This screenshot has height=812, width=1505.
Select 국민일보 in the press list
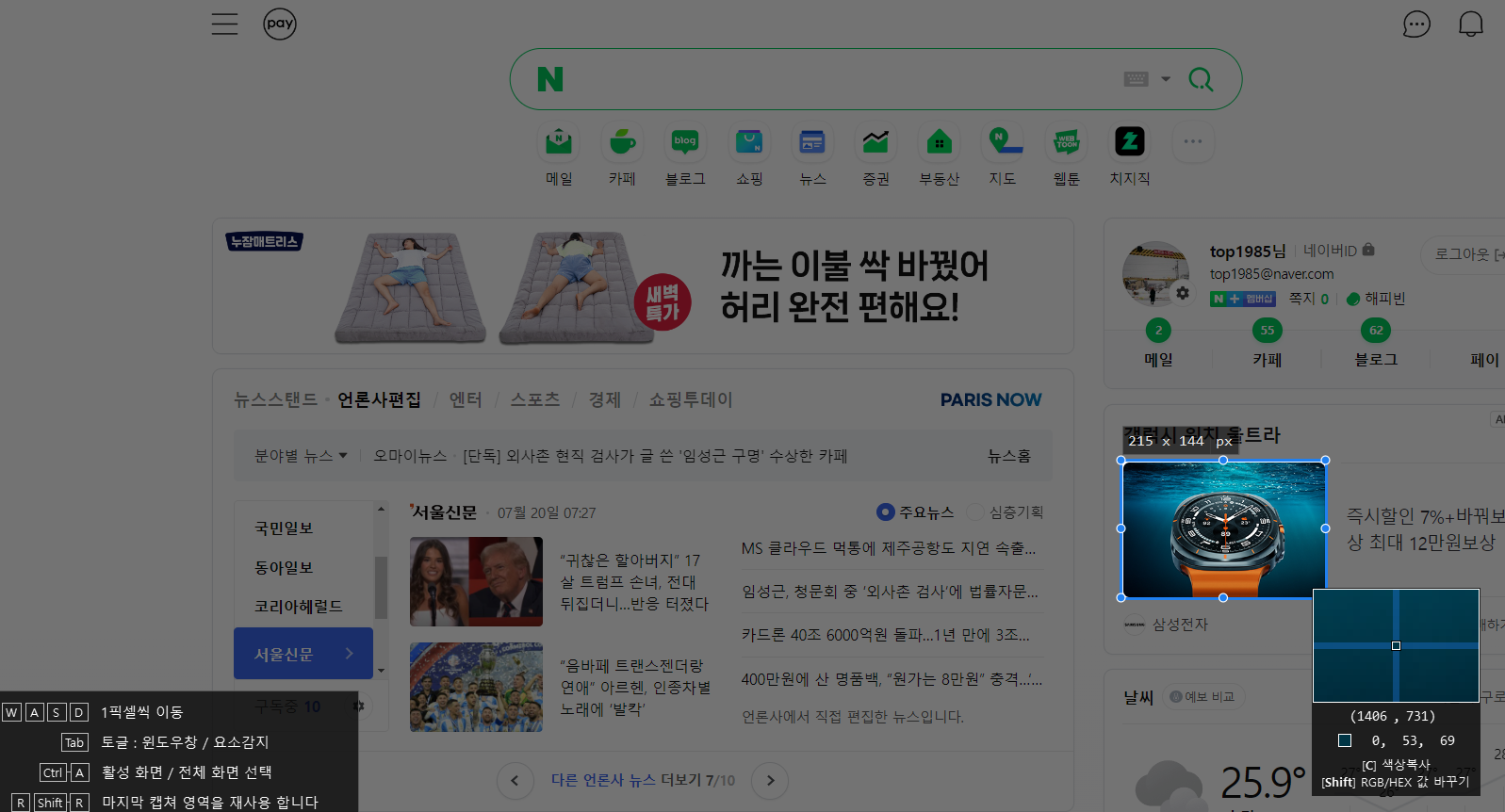pyautogui.click(x=284, y=528)
